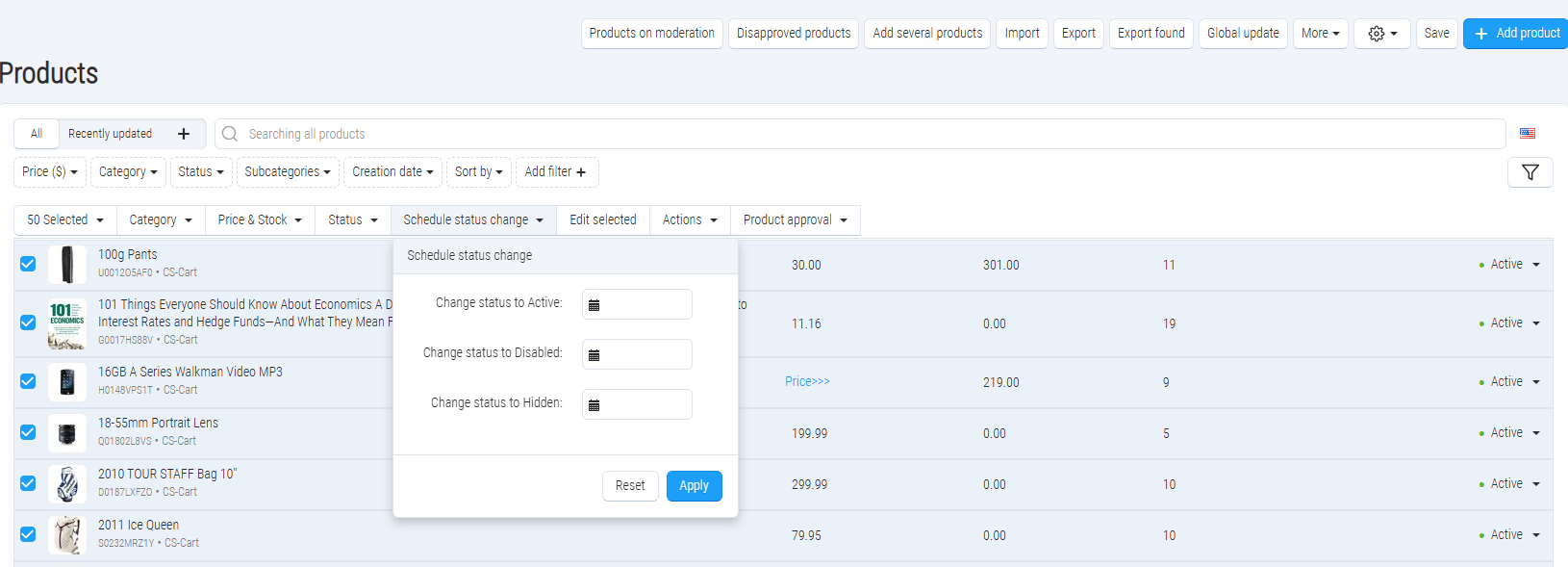Expand the Price & Stock dropdown

point(260,220)
